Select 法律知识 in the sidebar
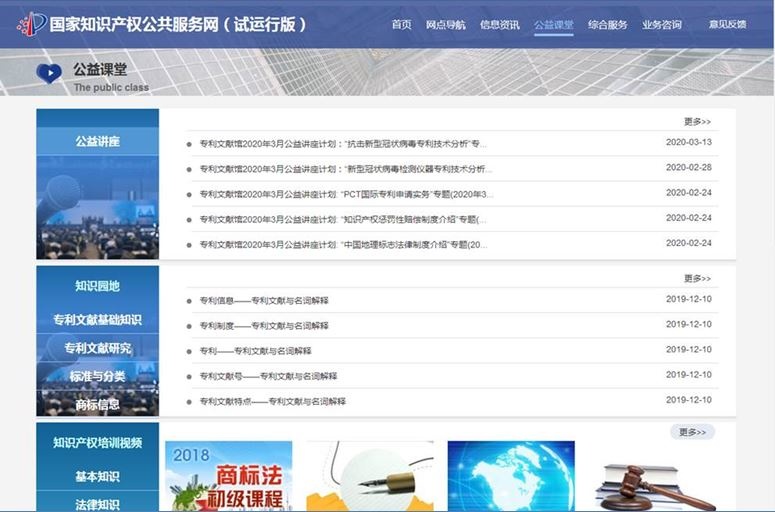Image resolution: width=775 pixels, height=512 pixels. [x=97, y=504]
